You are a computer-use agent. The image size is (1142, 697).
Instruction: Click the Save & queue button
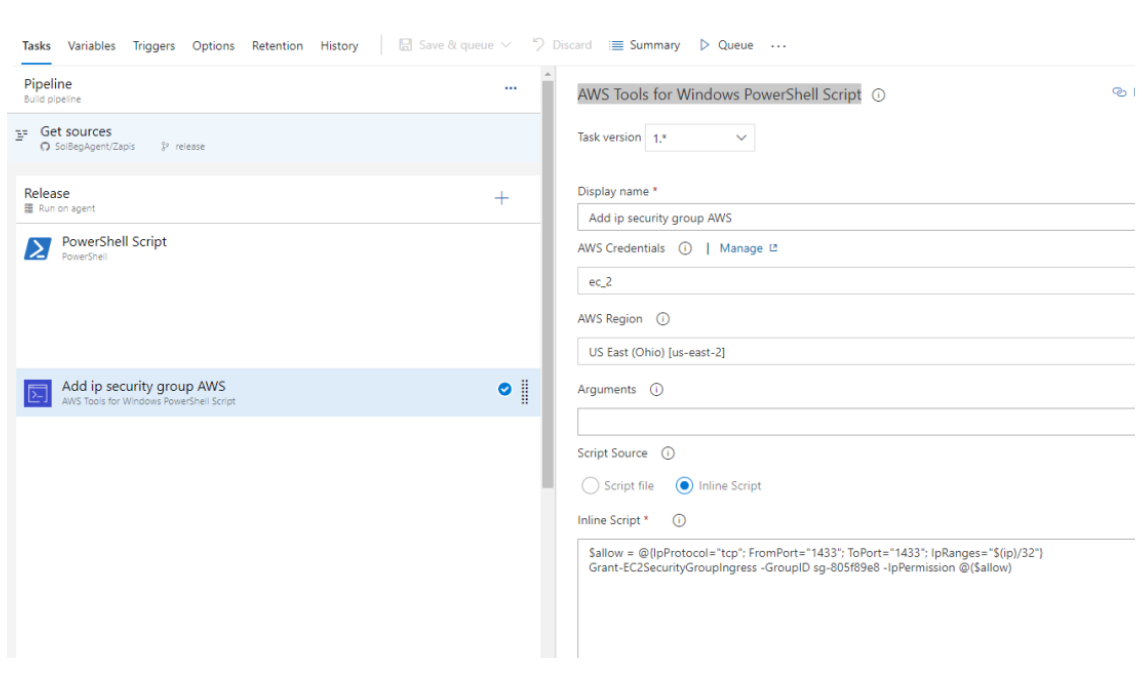point(455,45)
